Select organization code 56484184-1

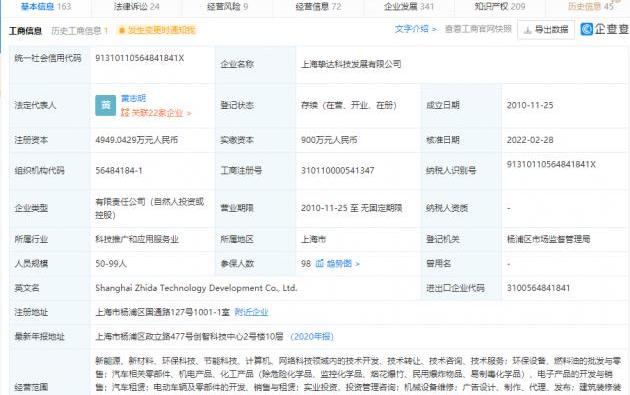pos(119,170)
